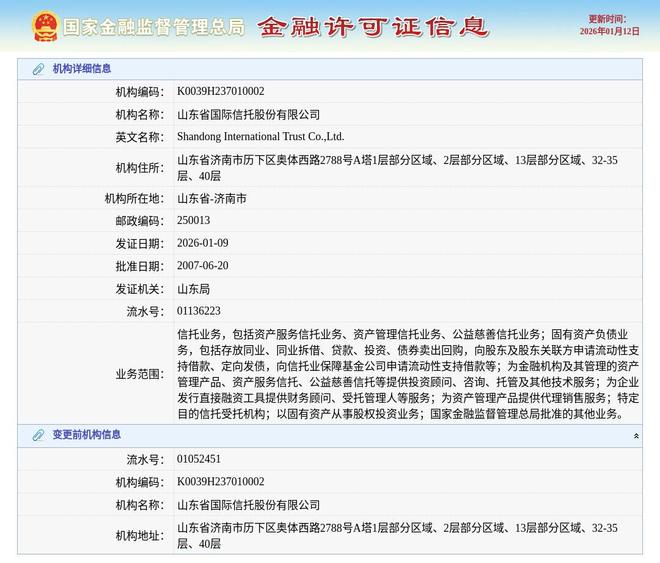660x563 pixels.
Task: Select the 机构编码 value K0039H237010002 in the top section
Action: coord(221,92)
